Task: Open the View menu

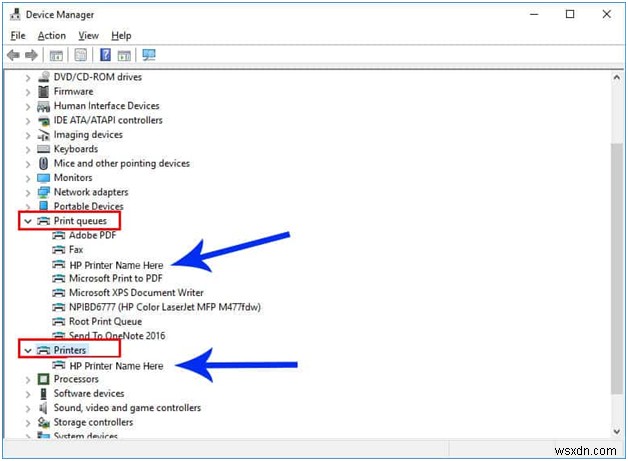Action: point(88,36)
